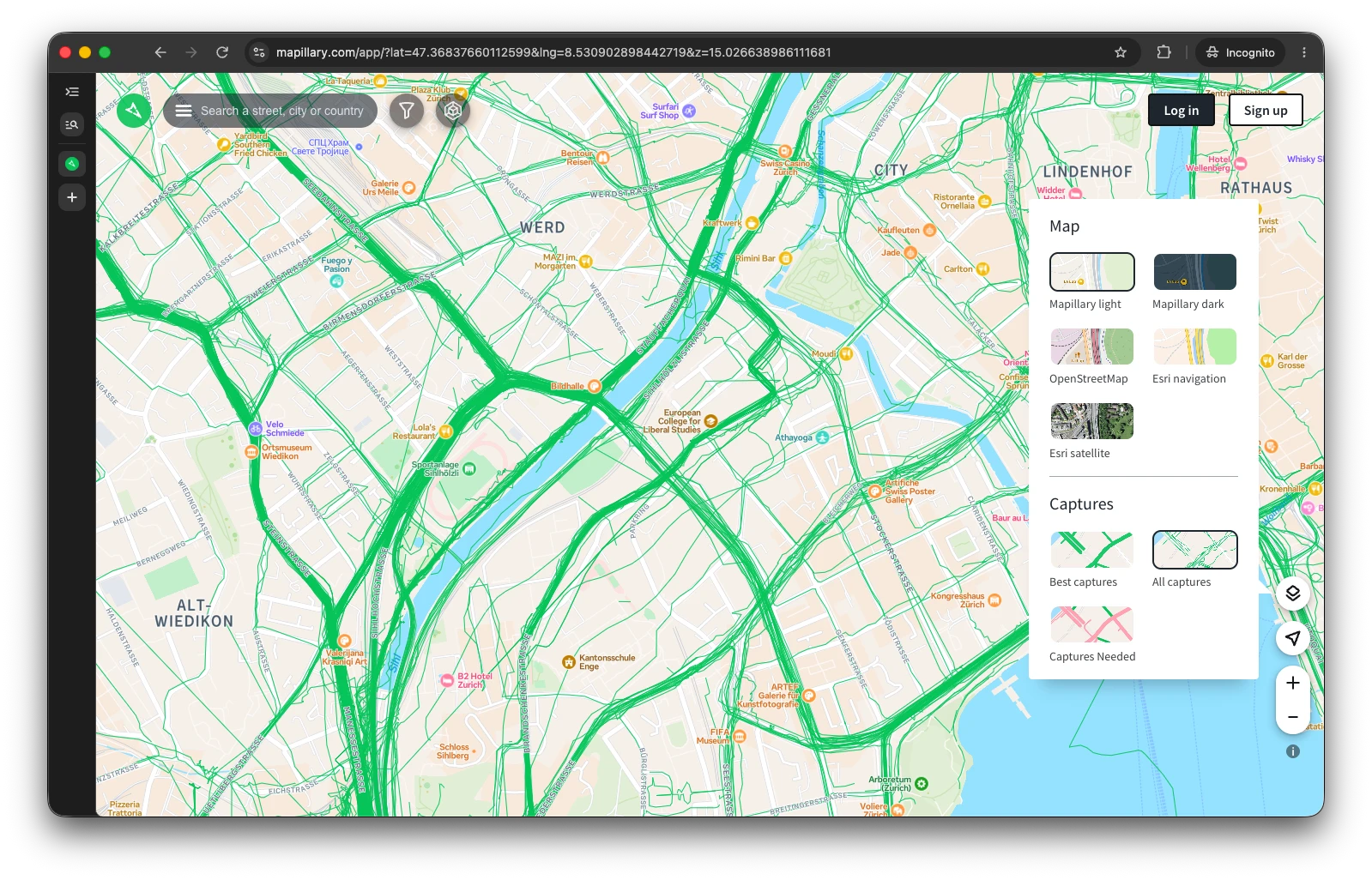Click the layers button on the map

click(x=1293, y=594)
